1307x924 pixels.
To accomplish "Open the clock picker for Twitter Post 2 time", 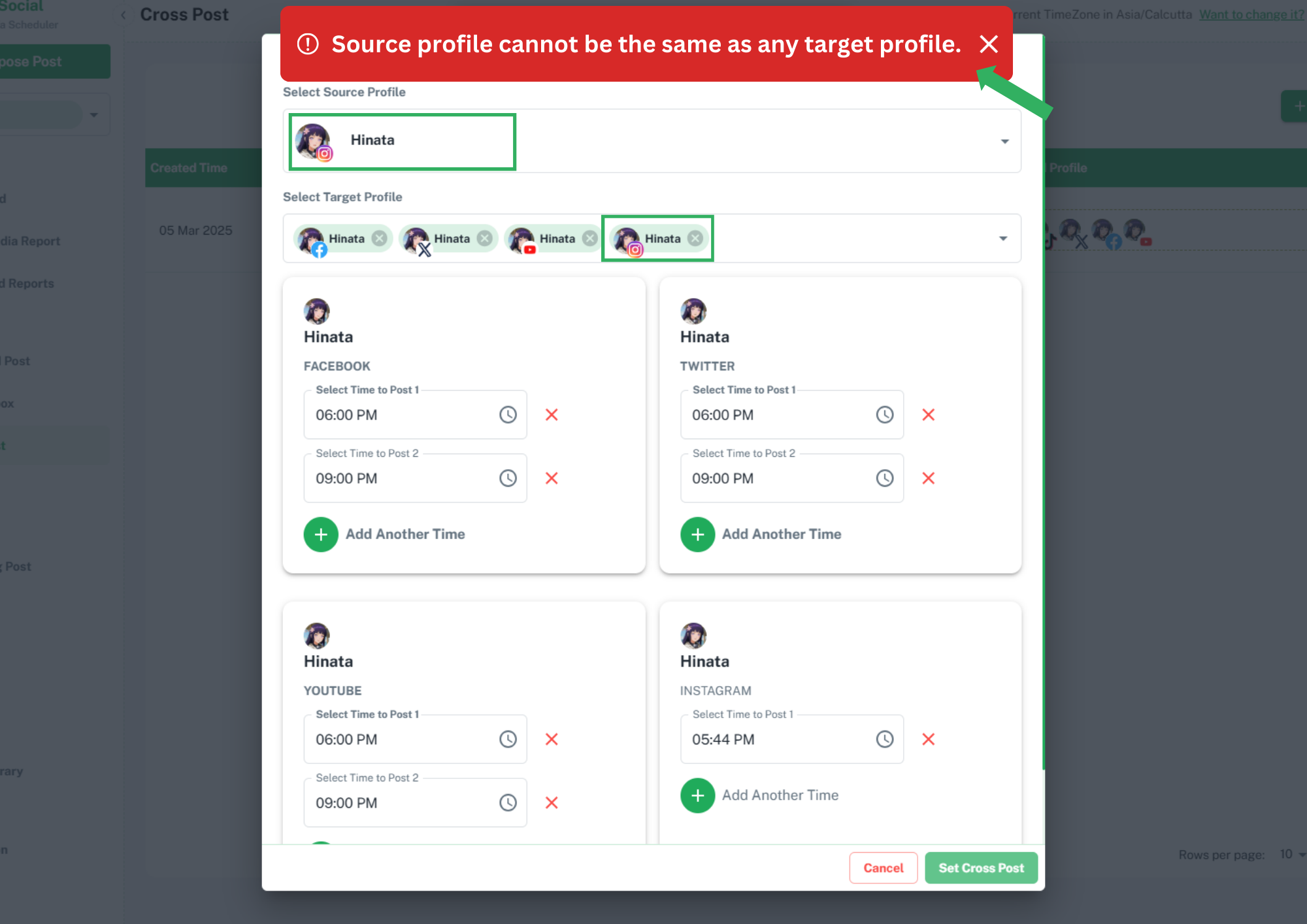I will tap(885, 478).
